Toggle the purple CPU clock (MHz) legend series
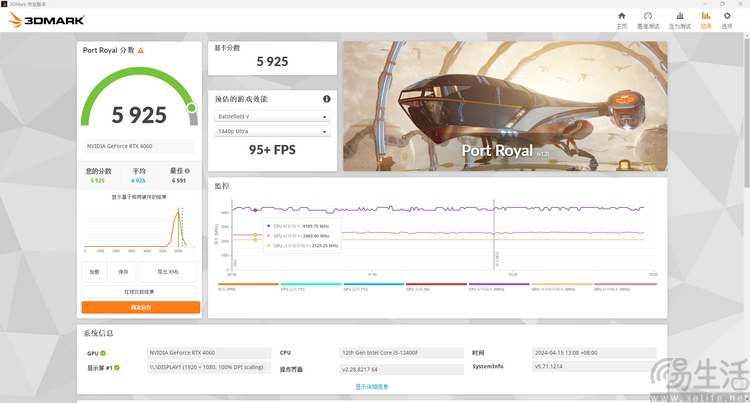The width and height of the screenshot is (750, 403). point(499,287)
